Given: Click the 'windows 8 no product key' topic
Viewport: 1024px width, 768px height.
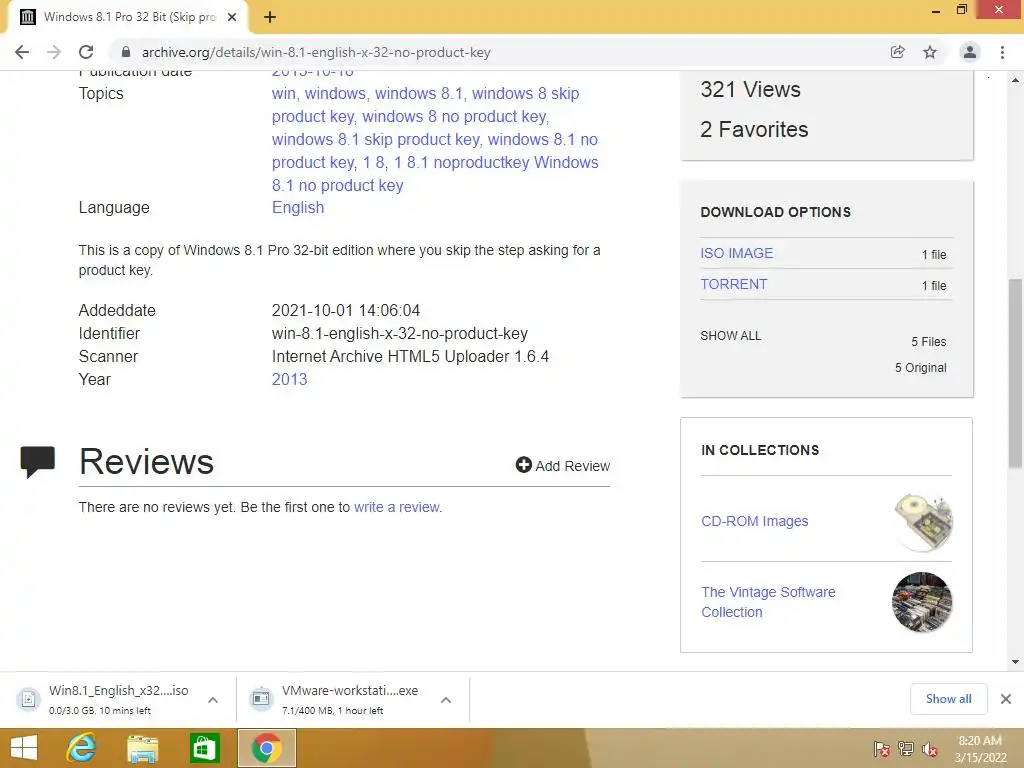Looking at the screenshot, I should (x=455, y=117).
